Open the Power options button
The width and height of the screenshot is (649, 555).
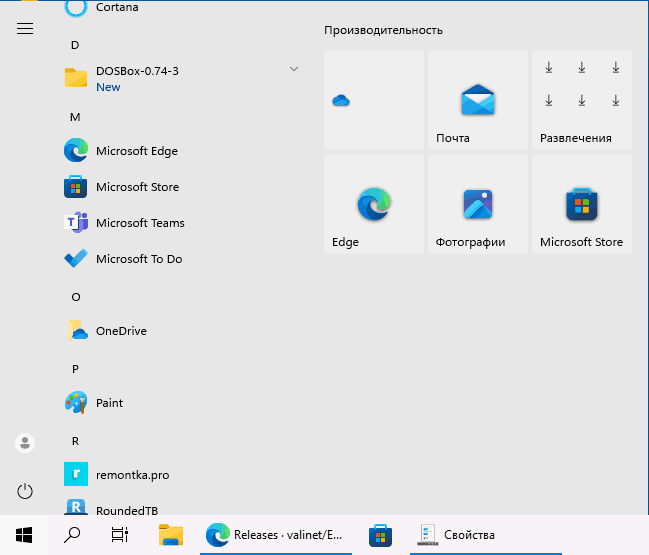click(x=25, y=491)
